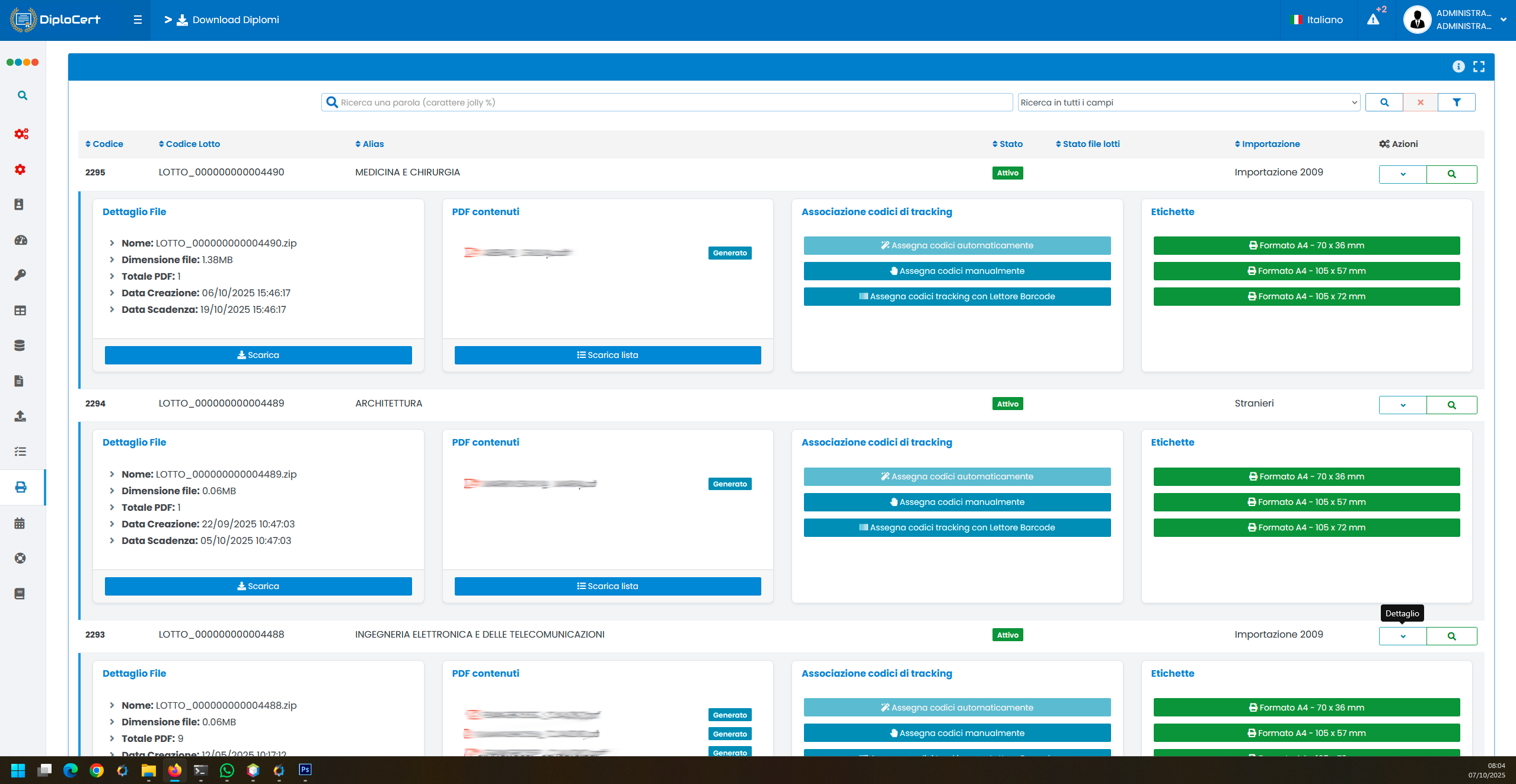Screen dimensions: 1516x784
Task: Open the sidebar database icon
Action: (20, 345)
